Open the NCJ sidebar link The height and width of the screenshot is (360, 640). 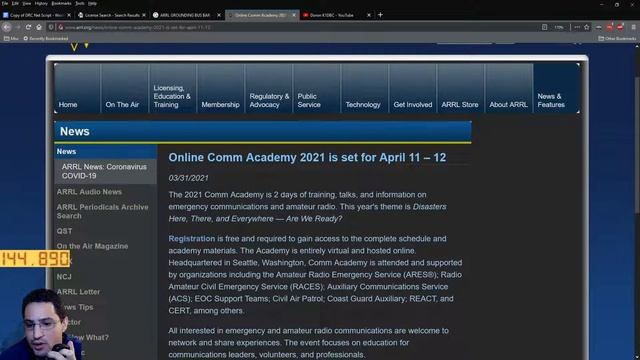click(64, 277)
